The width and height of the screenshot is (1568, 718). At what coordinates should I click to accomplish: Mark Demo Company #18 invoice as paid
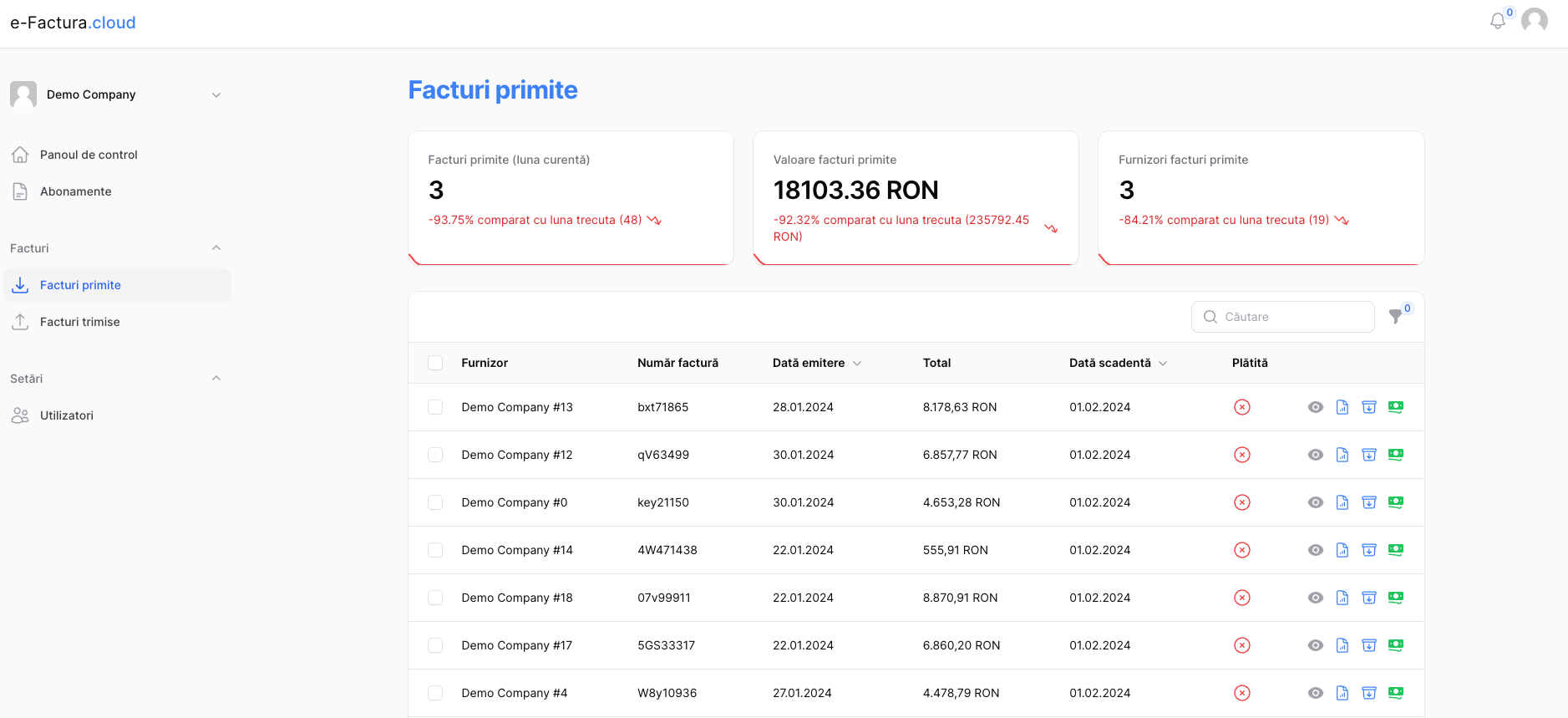point(1396,598)
